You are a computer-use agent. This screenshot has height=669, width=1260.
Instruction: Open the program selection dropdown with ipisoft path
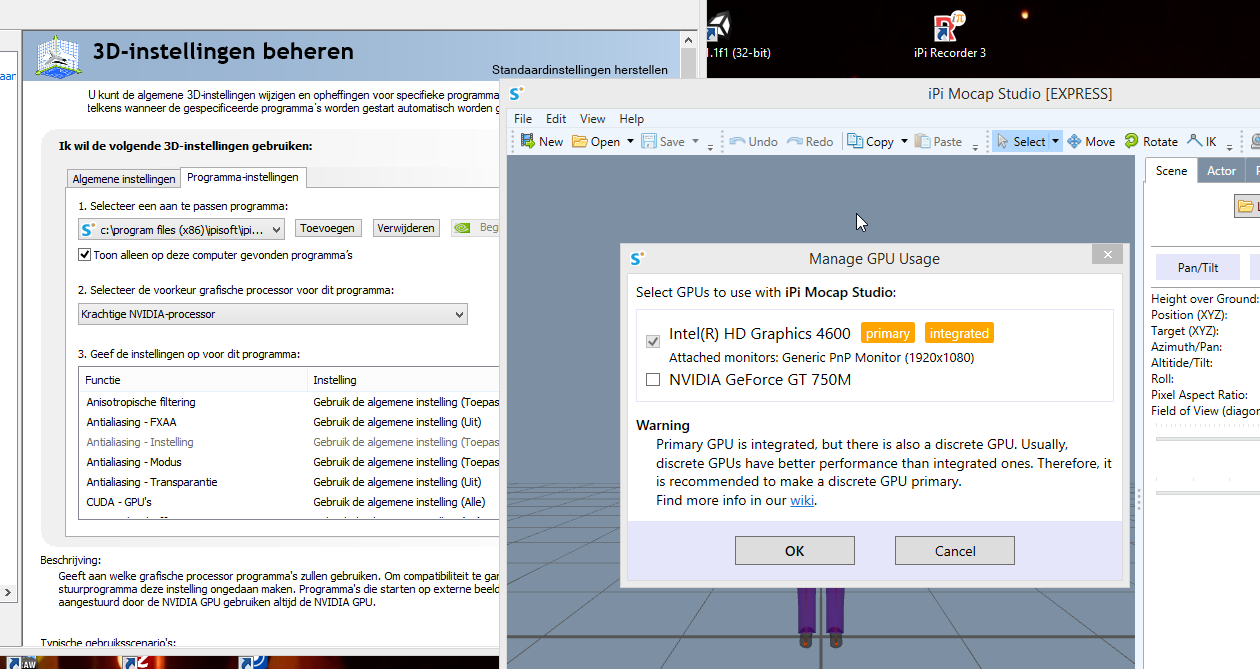tap(181, 229)
